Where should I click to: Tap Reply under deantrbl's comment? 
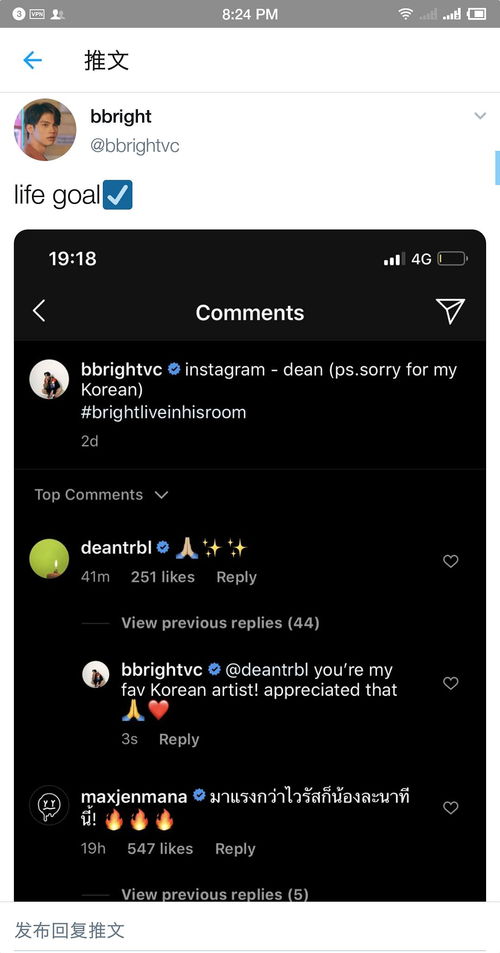click(x=236, y=577)
